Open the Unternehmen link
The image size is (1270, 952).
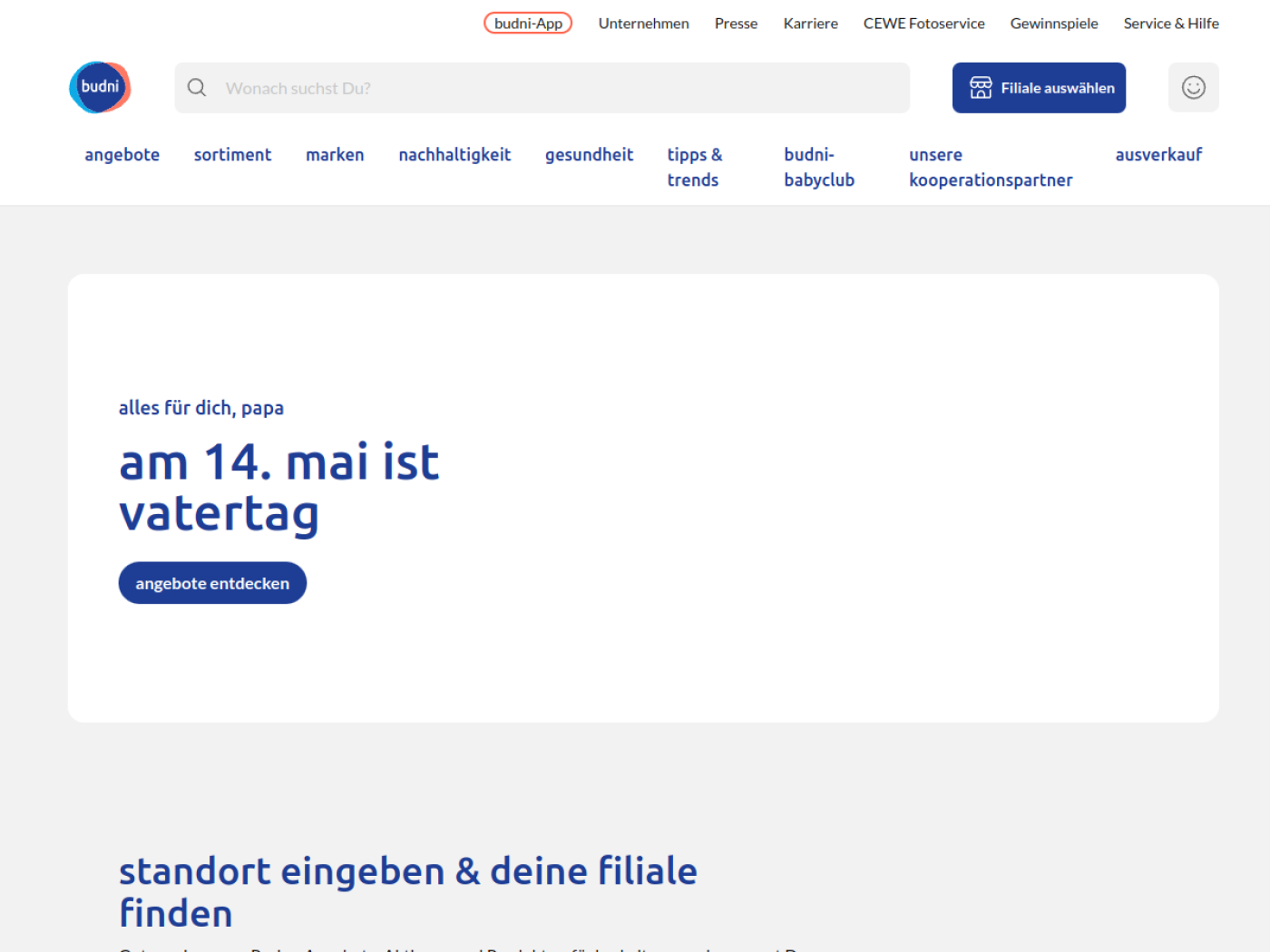pyautogui.click(x=643, y=24)
